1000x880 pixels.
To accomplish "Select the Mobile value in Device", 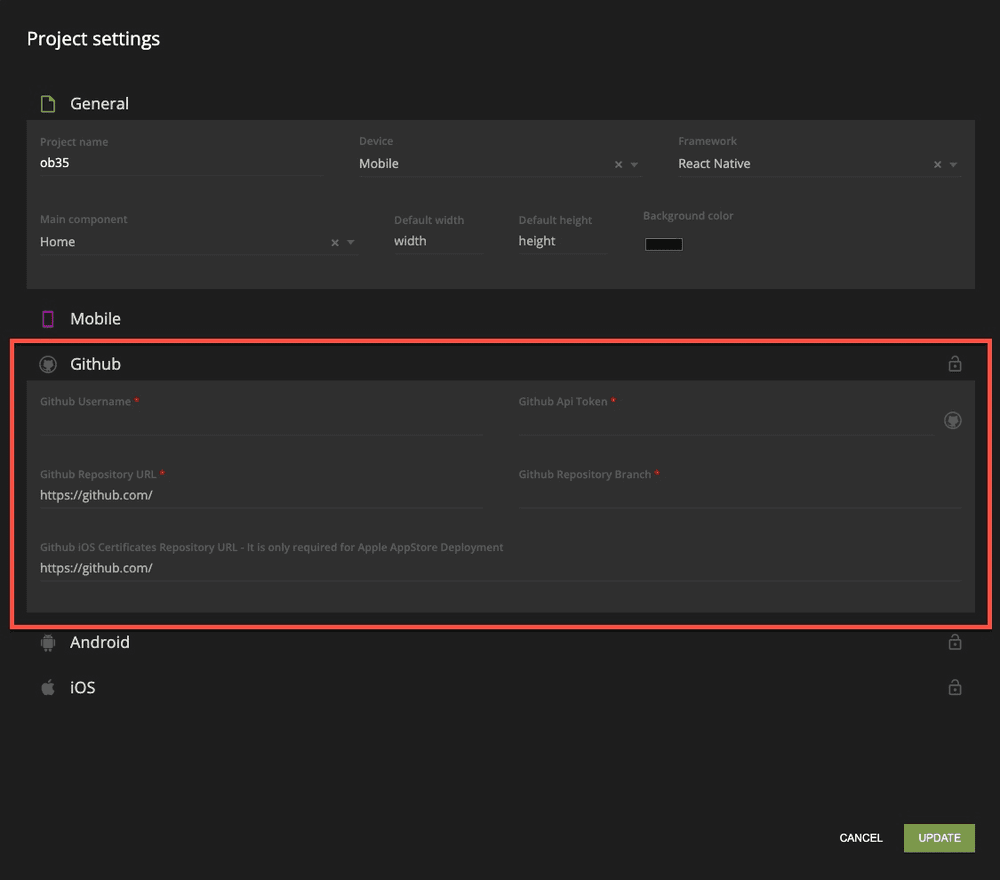I will point(379,164).
